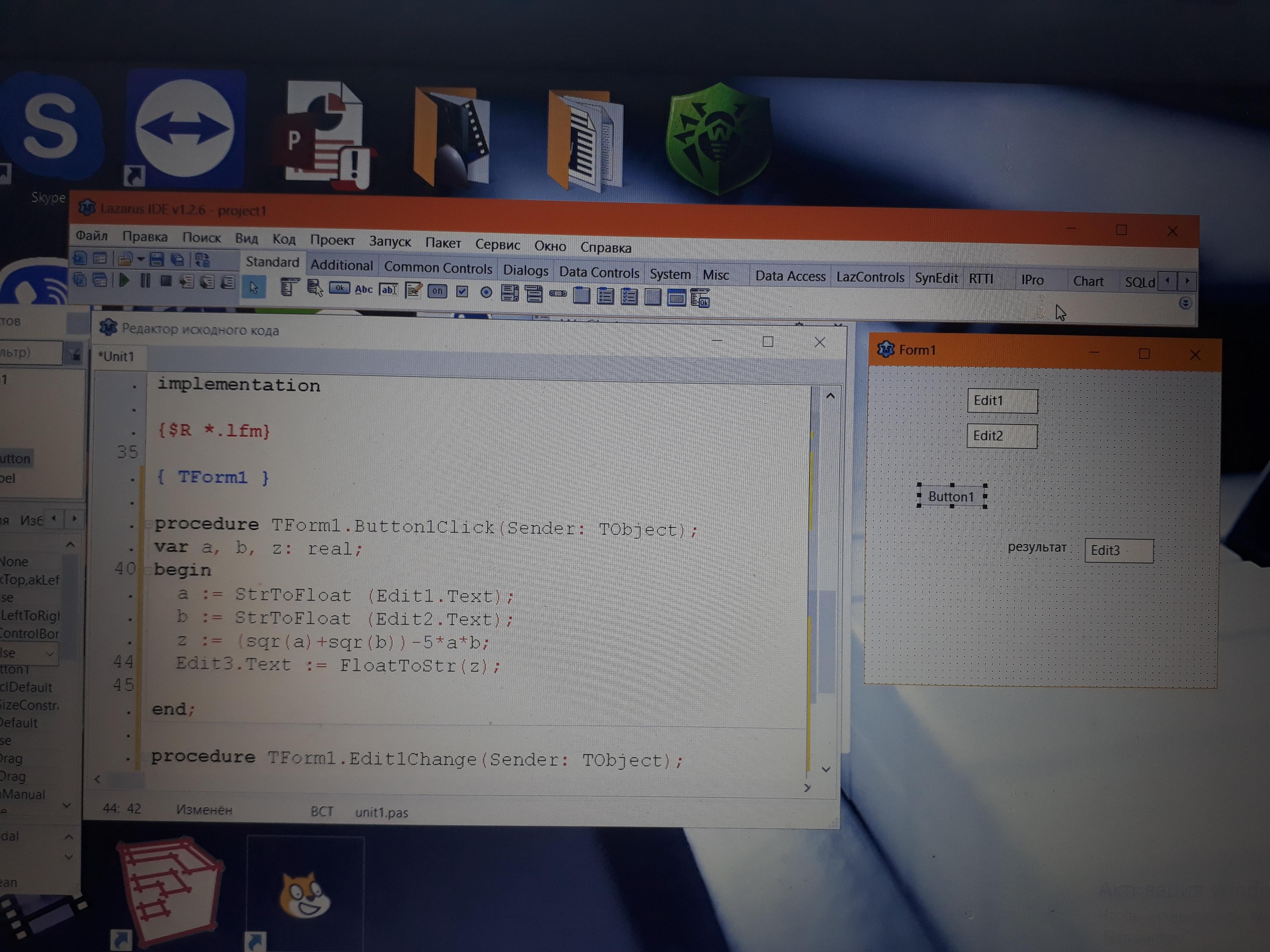Switch to the Additional palette tab

pyautogui.click(x=341, y=265)
